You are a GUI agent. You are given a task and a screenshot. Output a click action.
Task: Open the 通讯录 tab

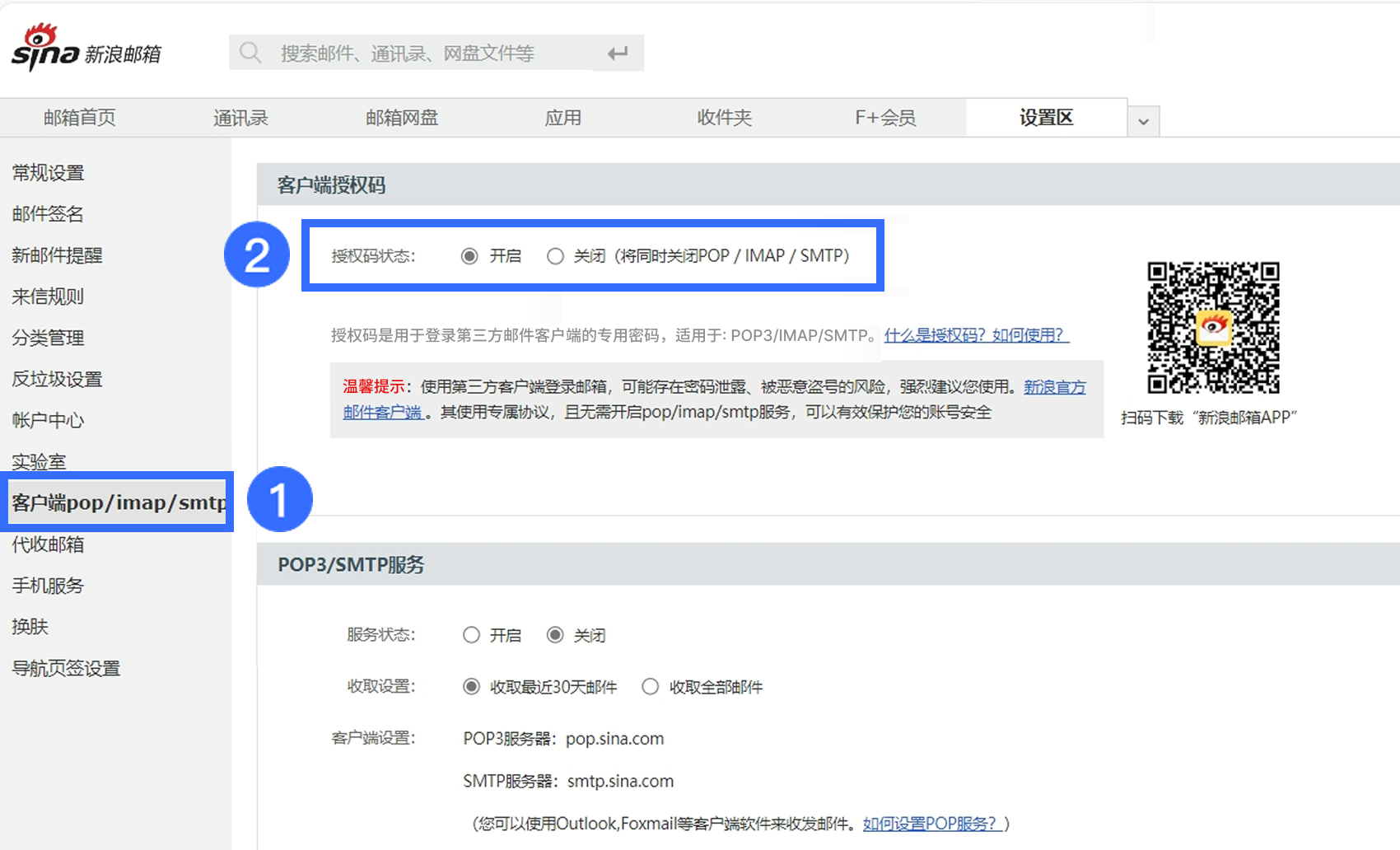tap(240, 118)
